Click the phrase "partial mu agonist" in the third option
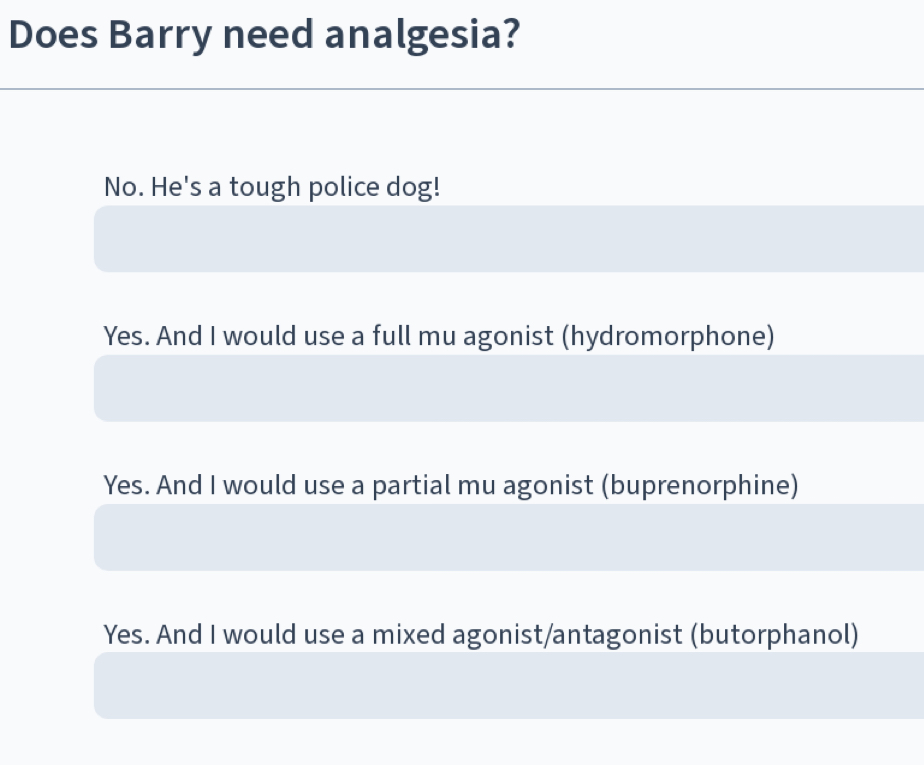Viewport: 924px width, 765px height. 482,486
